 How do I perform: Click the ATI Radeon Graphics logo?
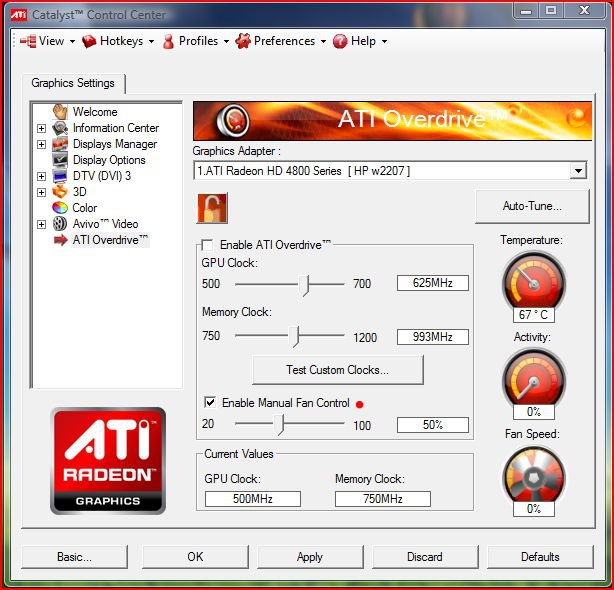pyautogui.click(x=108, y=461)
